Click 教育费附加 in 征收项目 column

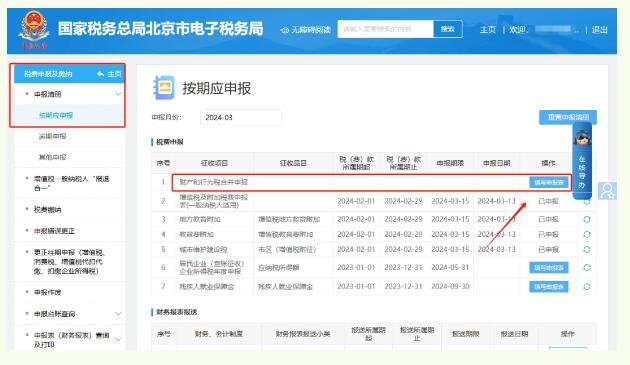coord(196,234)
